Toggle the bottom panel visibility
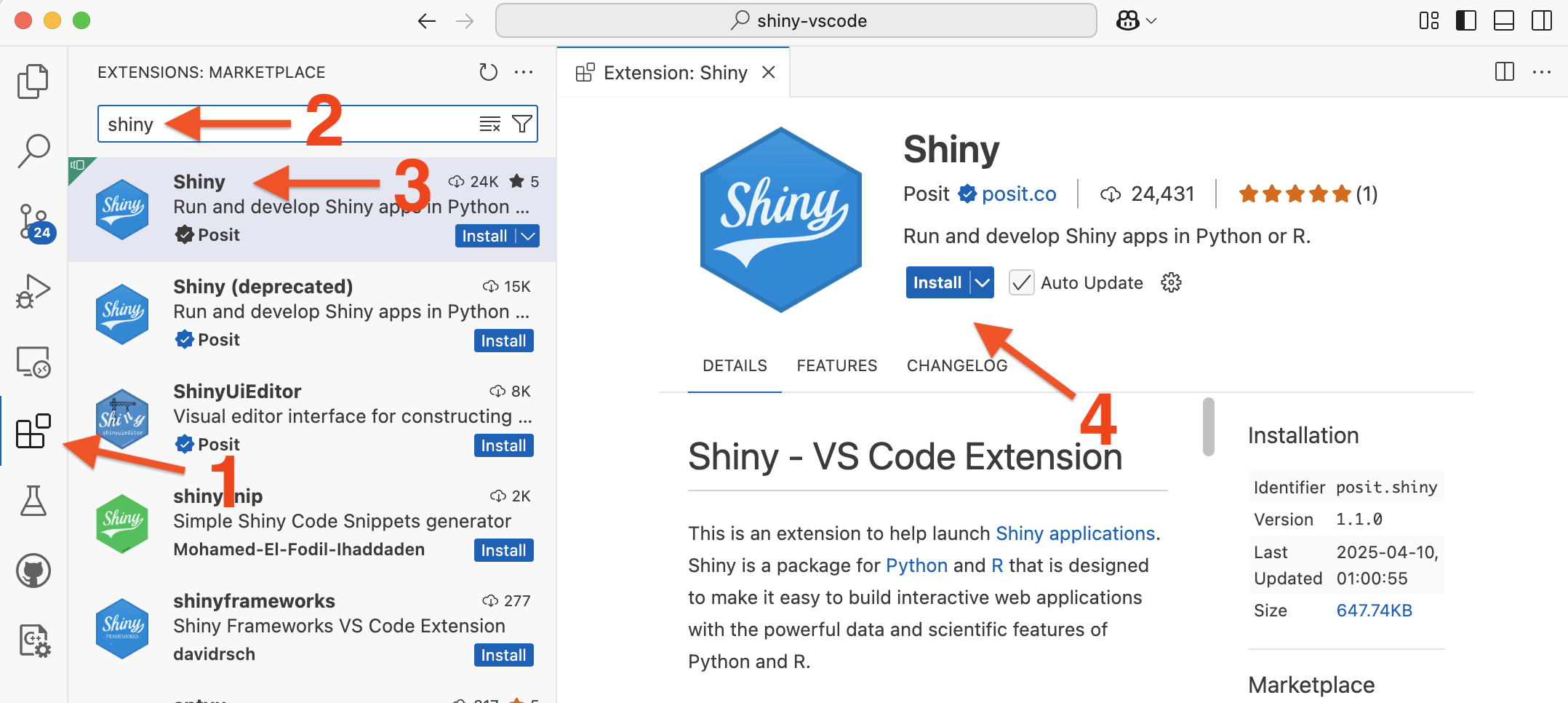Image resolution: width=1568 pixels, height=703 pixels. 1503,20
